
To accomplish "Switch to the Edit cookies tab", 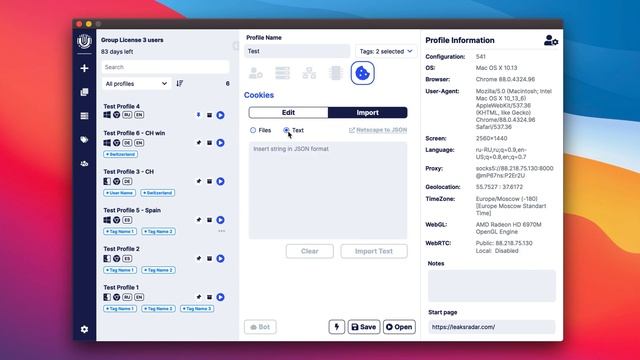I will point(288,113).
